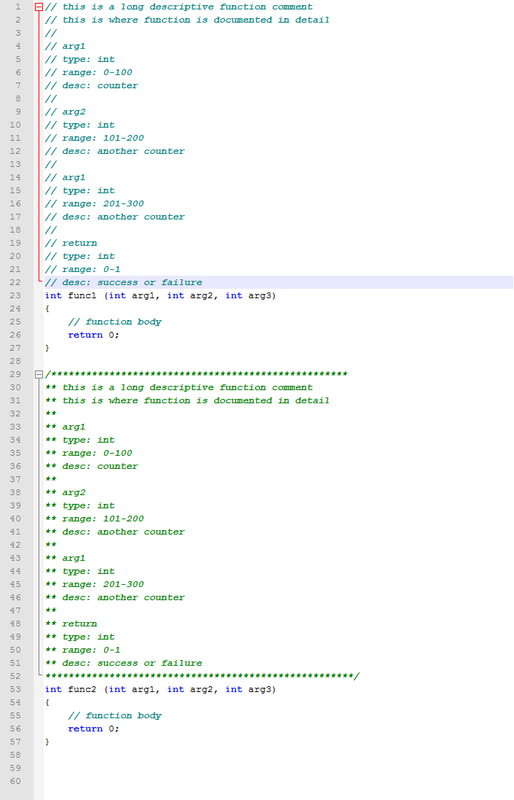Viewport: 514px width, 800px height.
Task: Click '// return' comment on line 19
Action: pos(71,243)
